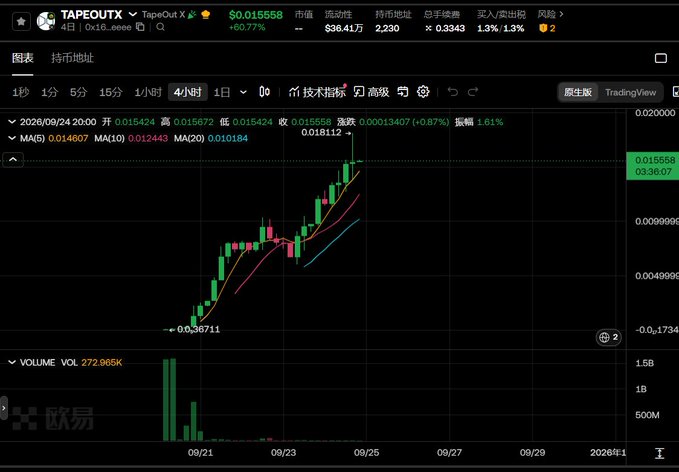The width and height of the screenshot is (679, 472).
Task: Undo the last chart action
Action: point(453,92)
